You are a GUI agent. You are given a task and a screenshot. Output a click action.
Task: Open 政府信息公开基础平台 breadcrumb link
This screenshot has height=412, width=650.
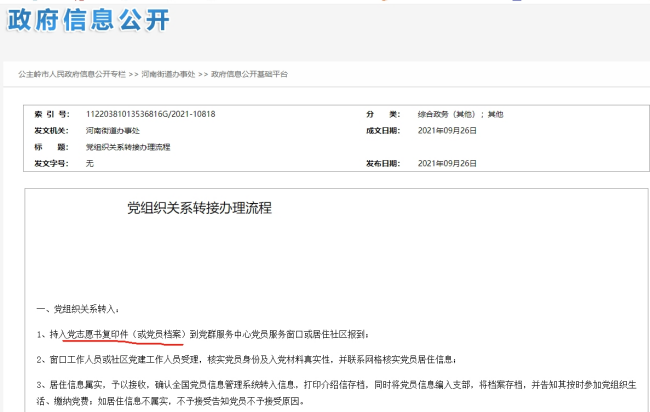248,75
